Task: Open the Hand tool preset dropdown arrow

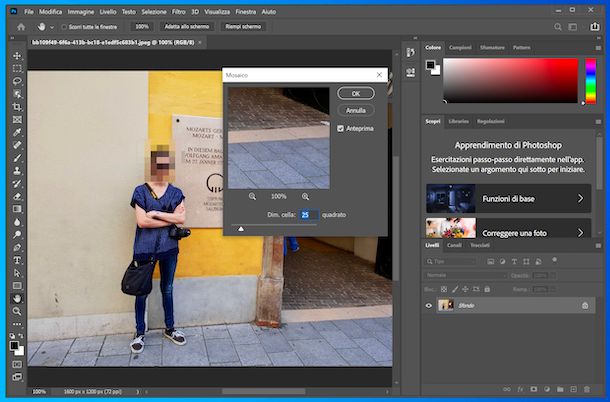Action: click(x=52, y=27)
